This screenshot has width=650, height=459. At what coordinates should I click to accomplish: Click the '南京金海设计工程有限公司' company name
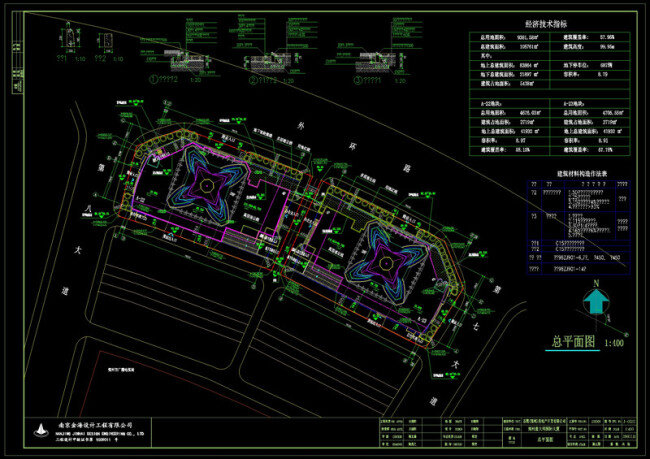[x=95, y=425]
